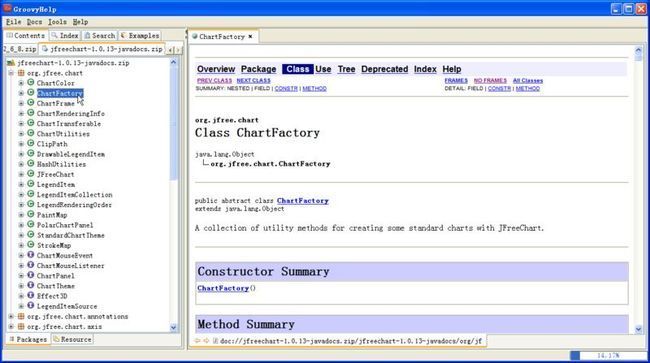
Task: Click the back arrow icon in address bar
Action: 197,341
